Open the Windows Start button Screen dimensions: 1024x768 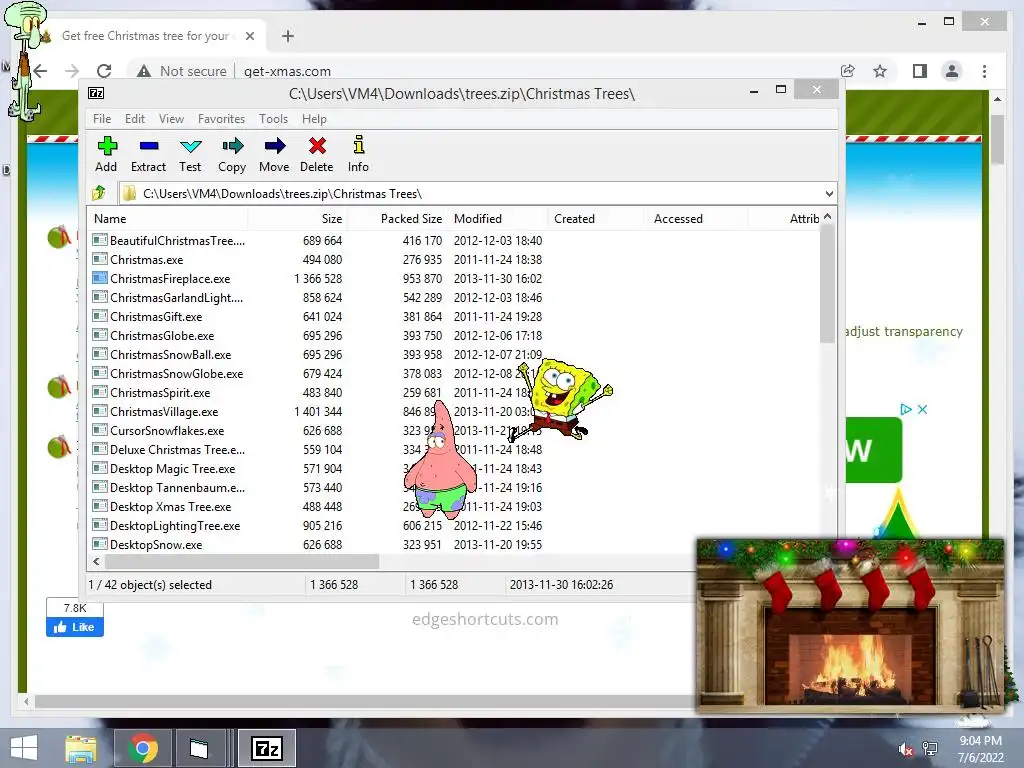click(24, 748)
